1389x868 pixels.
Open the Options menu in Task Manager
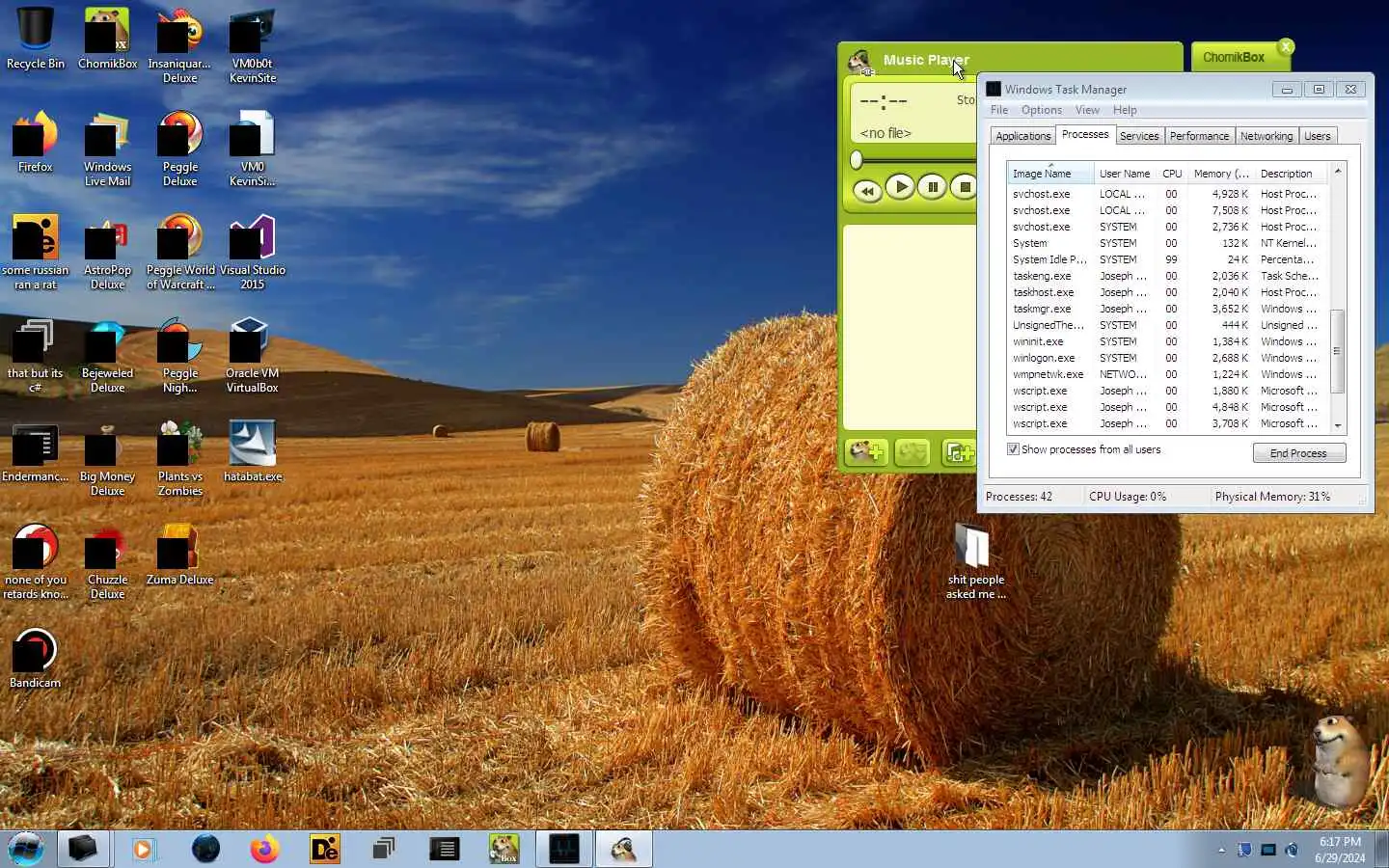(1042, 110)
